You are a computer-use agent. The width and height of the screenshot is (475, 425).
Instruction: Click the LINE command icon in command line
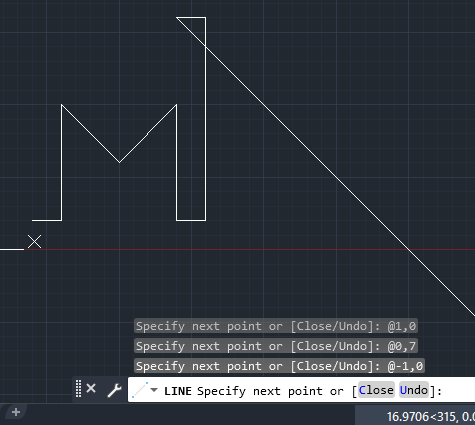click(x=140, y=390)
